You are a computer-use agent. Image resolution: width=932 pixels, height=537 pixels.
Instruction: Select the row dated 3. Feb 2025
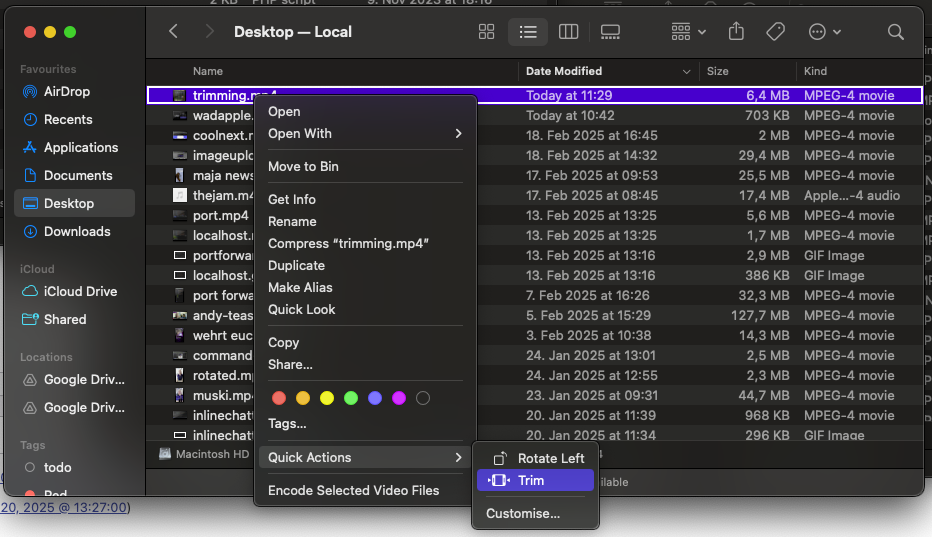click(x=535, y=335)
